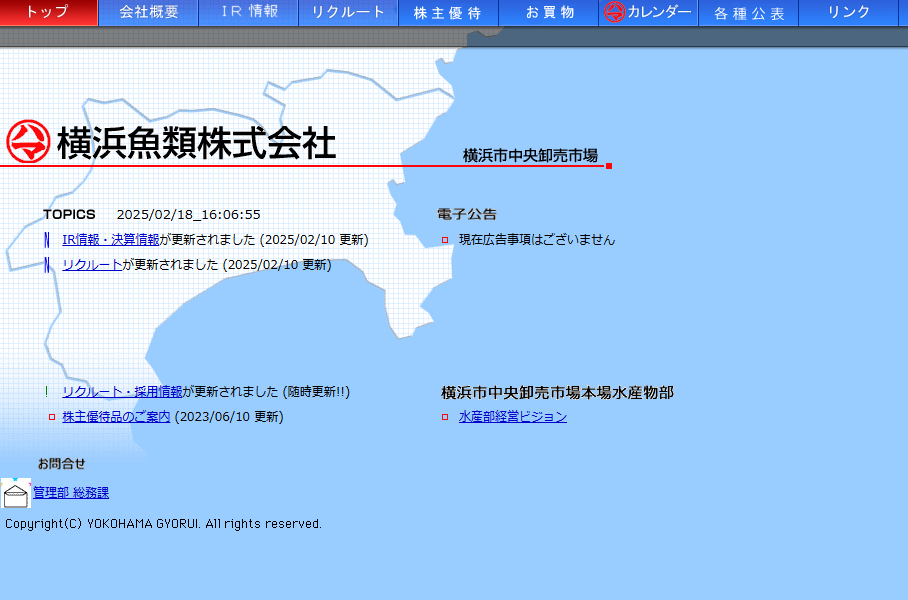Click the envelope mail icon under お問合せ
The width and height of the screenshot is (908, 600).
click(x=16, y=493)
